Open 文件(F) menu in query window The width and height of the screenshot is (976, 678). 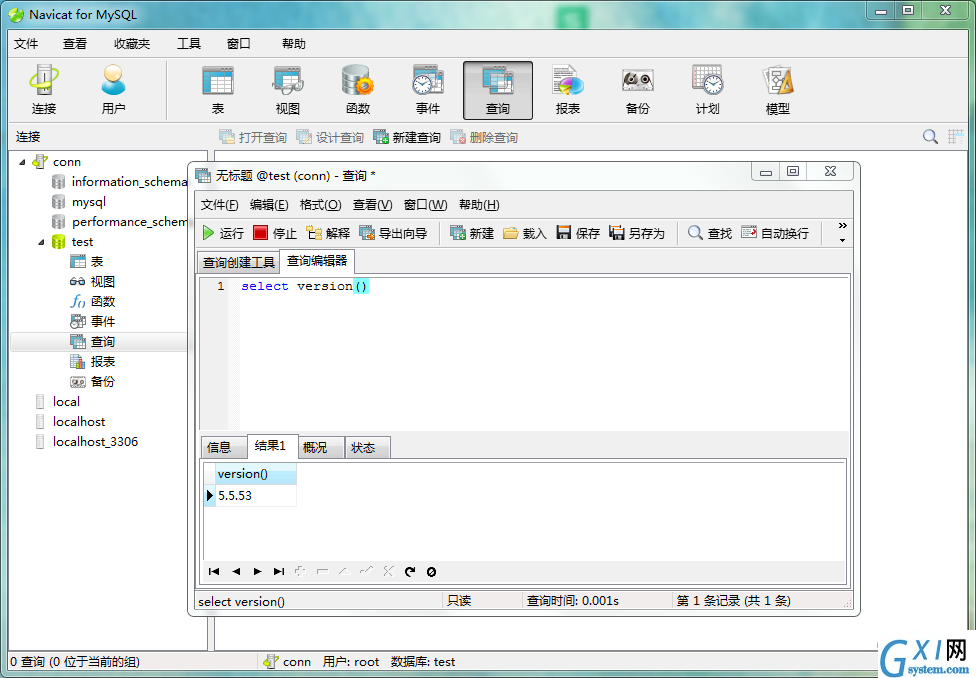pyautogui.click(x=220, y=205)
